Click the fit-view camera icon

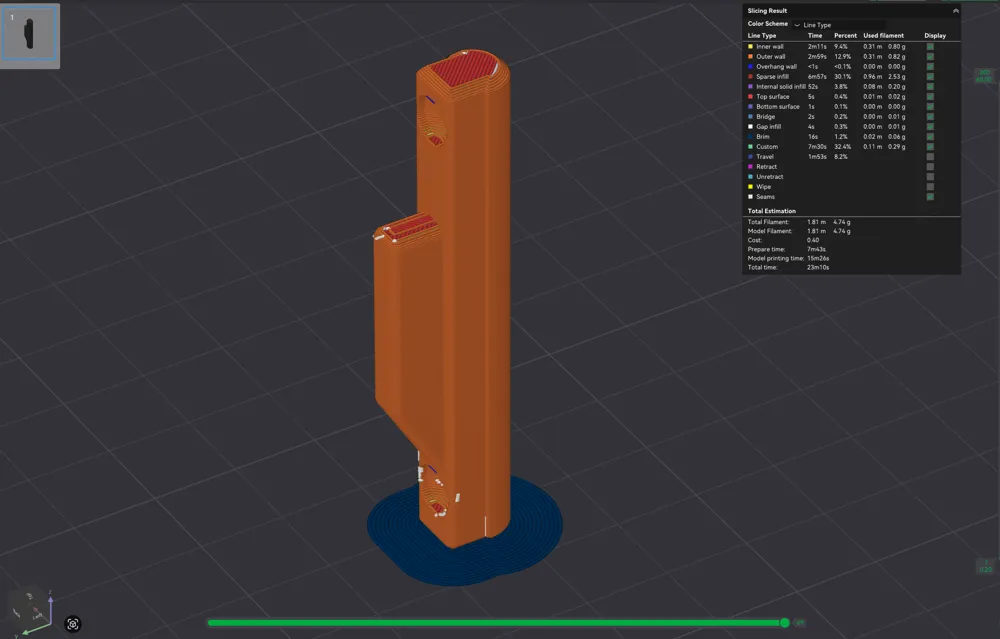(x=73, y=624)
